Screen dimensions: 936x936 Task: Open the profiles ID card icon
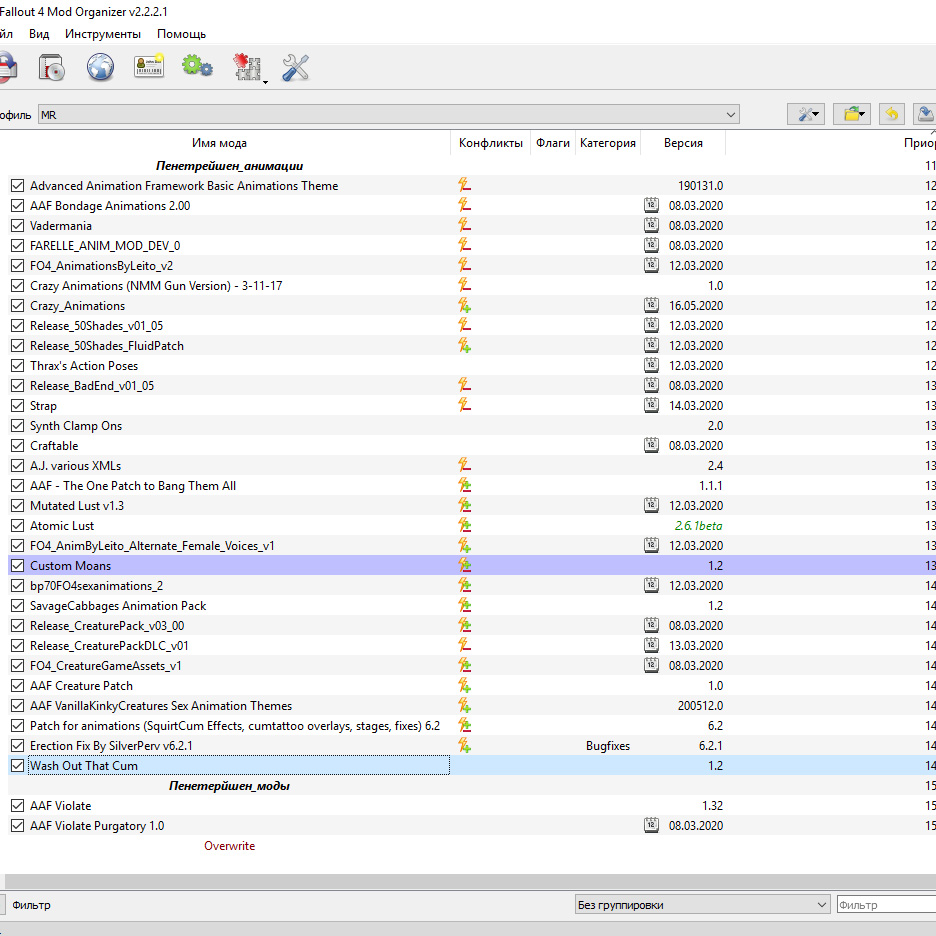click(x=149, y=67)
